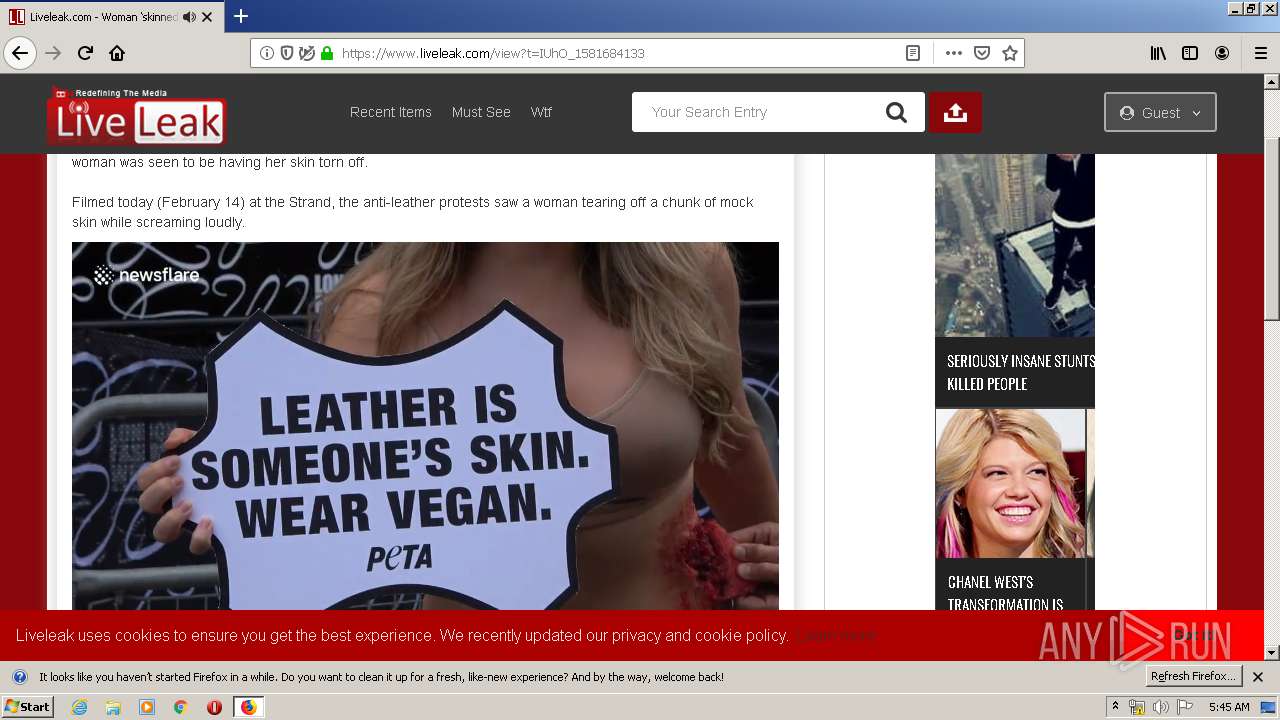This screenshot has width=1280, height=720.
Task: Open Must See menu
Action: point(481,112)
